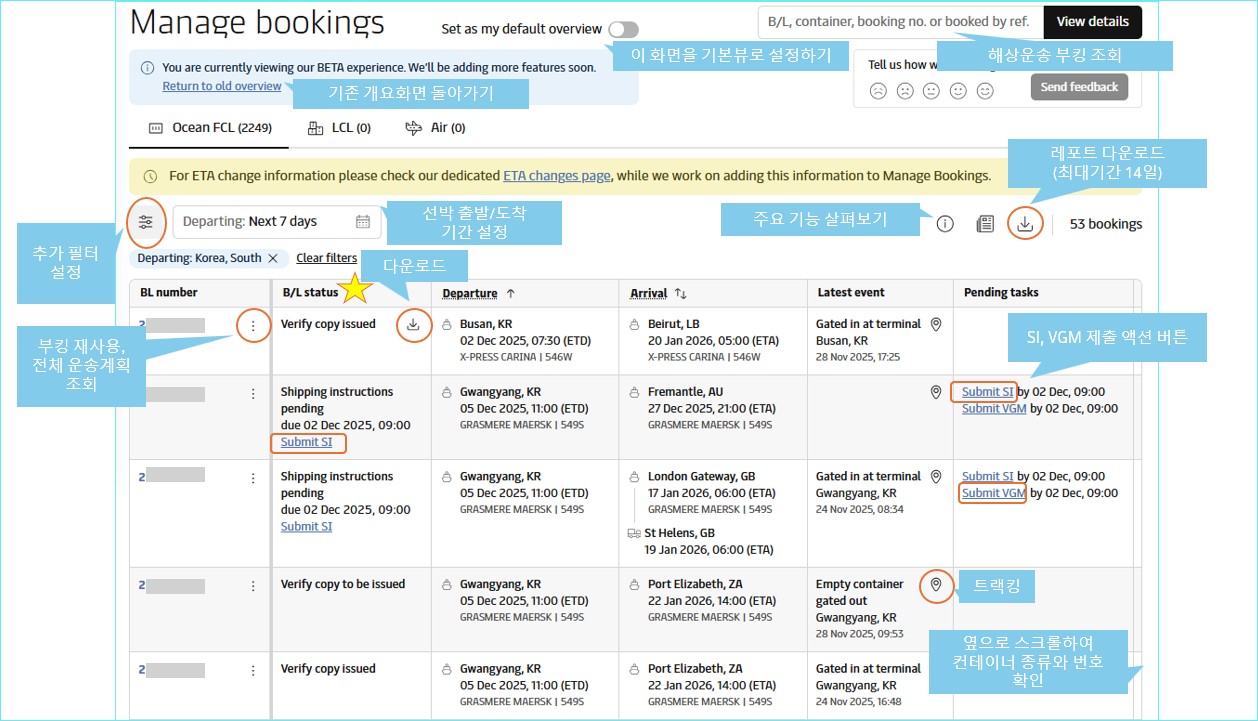Remove the 'Departing: Korea, South' filter chip
Viewport: 1258px width, 721px height.
coord(272,258)
